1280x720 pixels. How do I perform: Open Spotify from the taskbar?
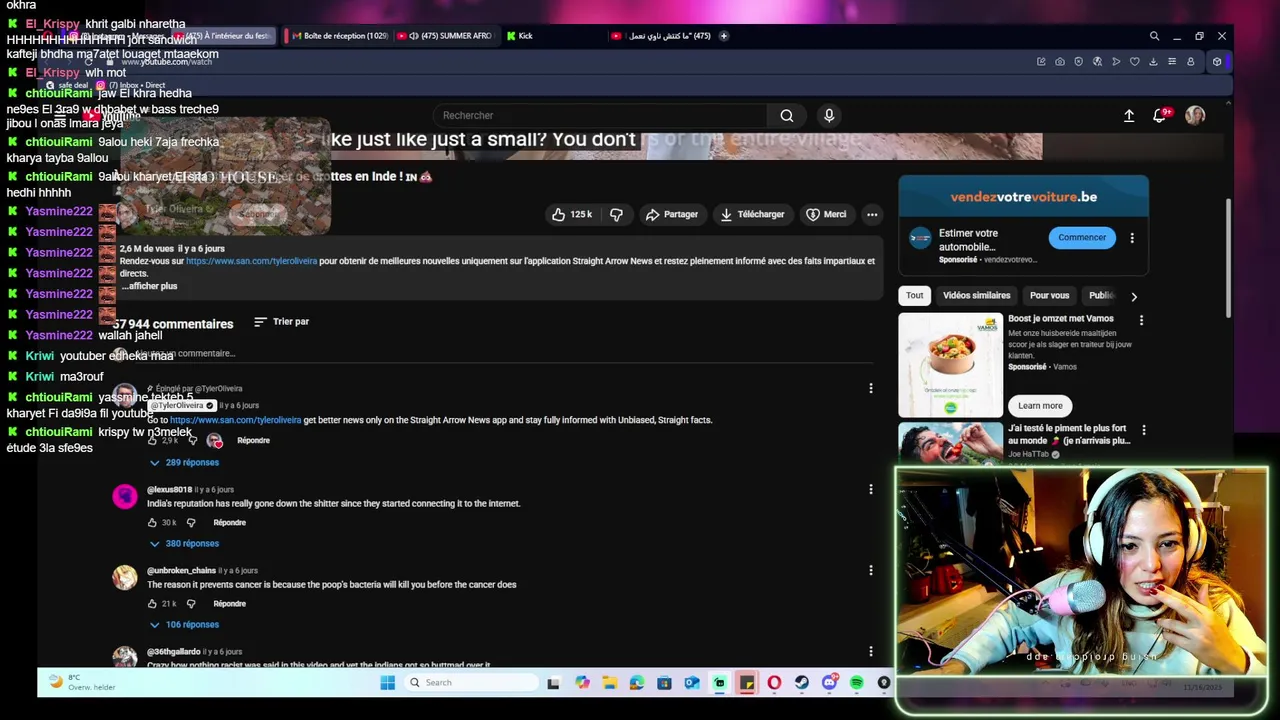[x=857, y=683]
